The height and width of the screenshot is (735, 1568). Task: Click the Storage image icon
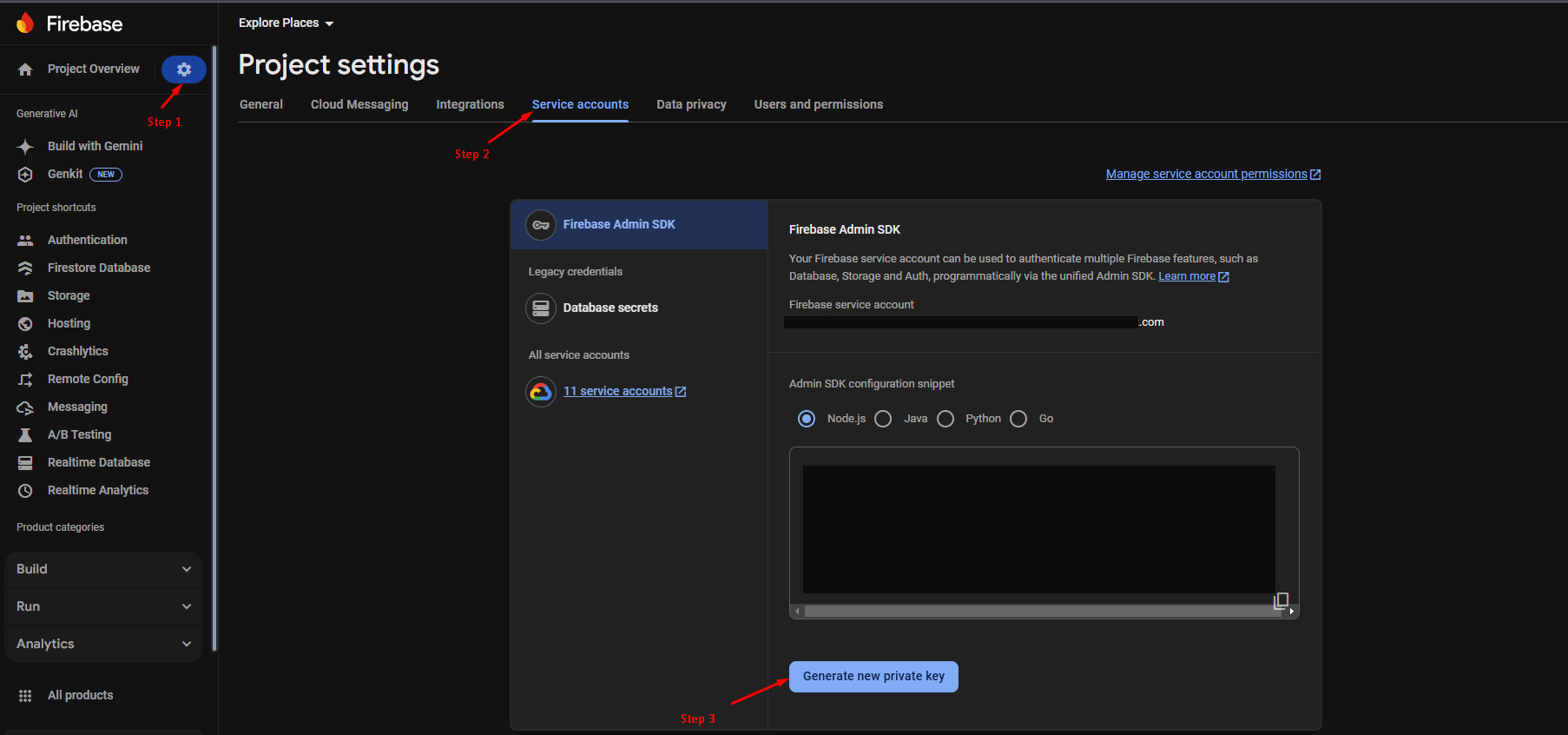click(x=25, y=296)
